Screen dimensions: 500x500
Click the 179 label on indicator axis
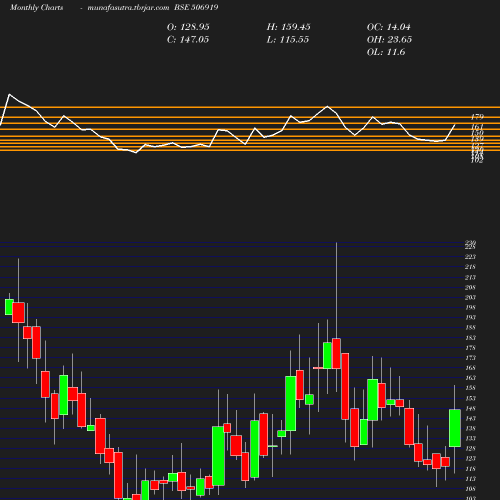[x=477, y=117]
